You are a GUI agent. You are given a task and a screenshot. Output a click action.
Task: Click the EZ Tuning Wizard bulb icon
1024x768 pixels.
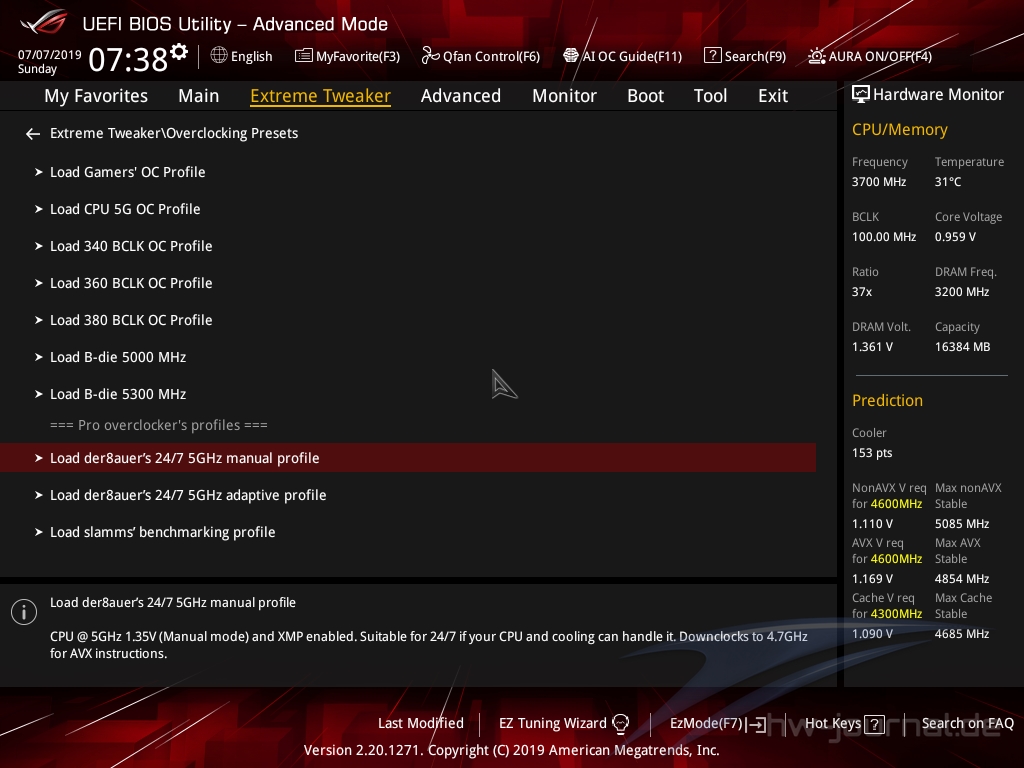pyautogui.click(x=620, y=723)
